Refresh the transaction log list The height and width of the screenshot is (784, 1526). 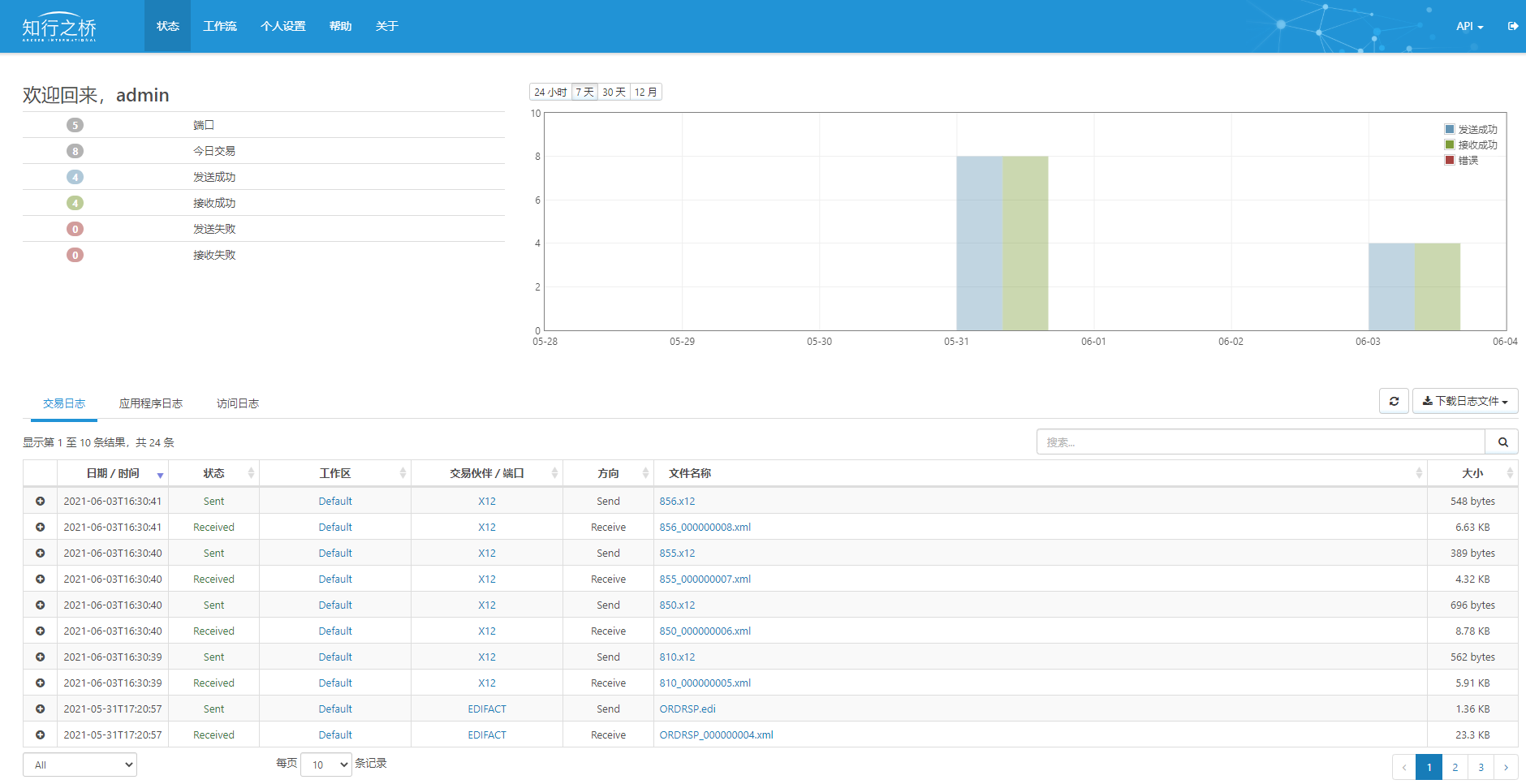[x=1394, y=401]
